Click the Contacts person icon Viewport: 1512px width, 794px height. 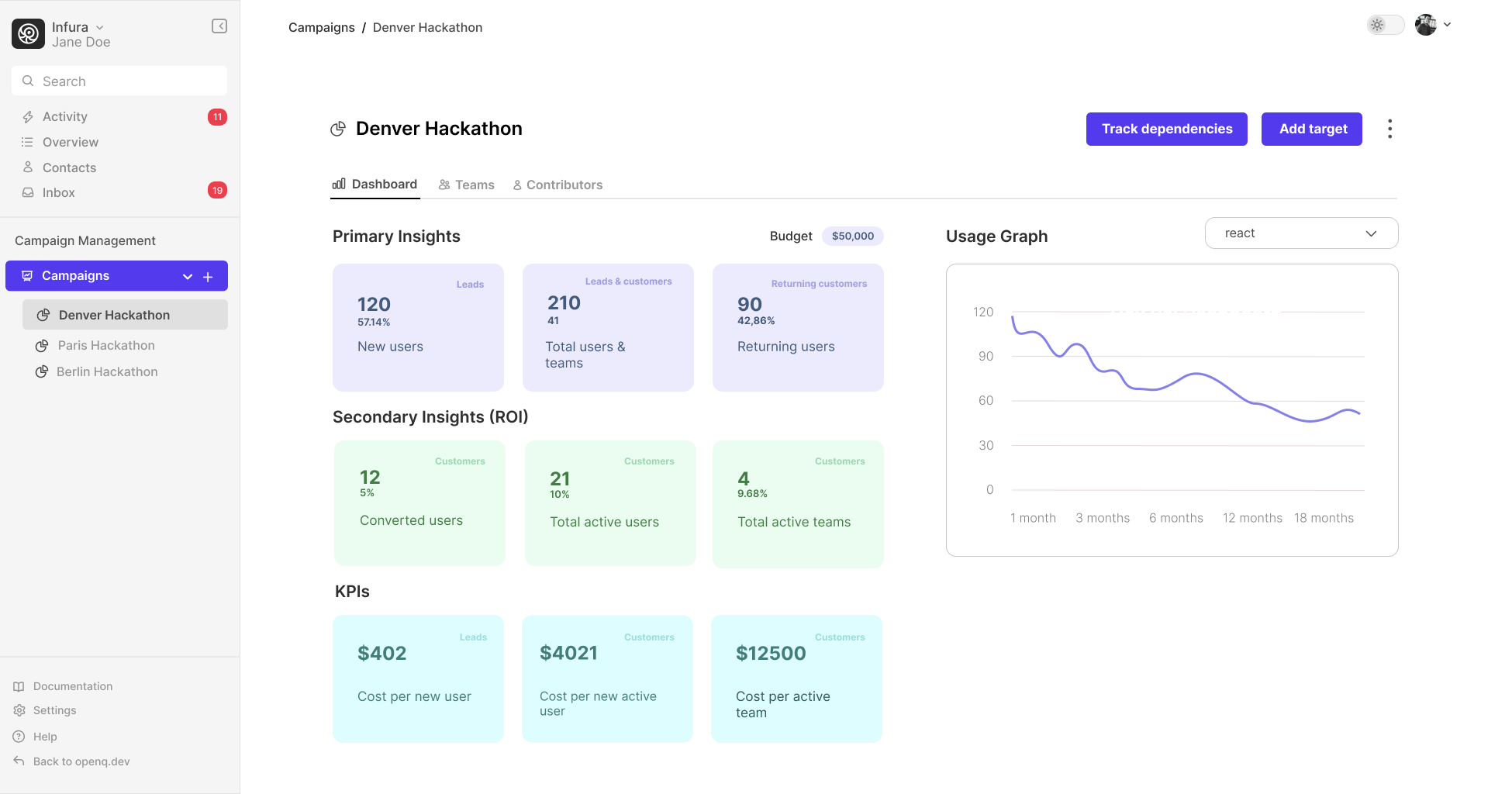click(28, 167)
